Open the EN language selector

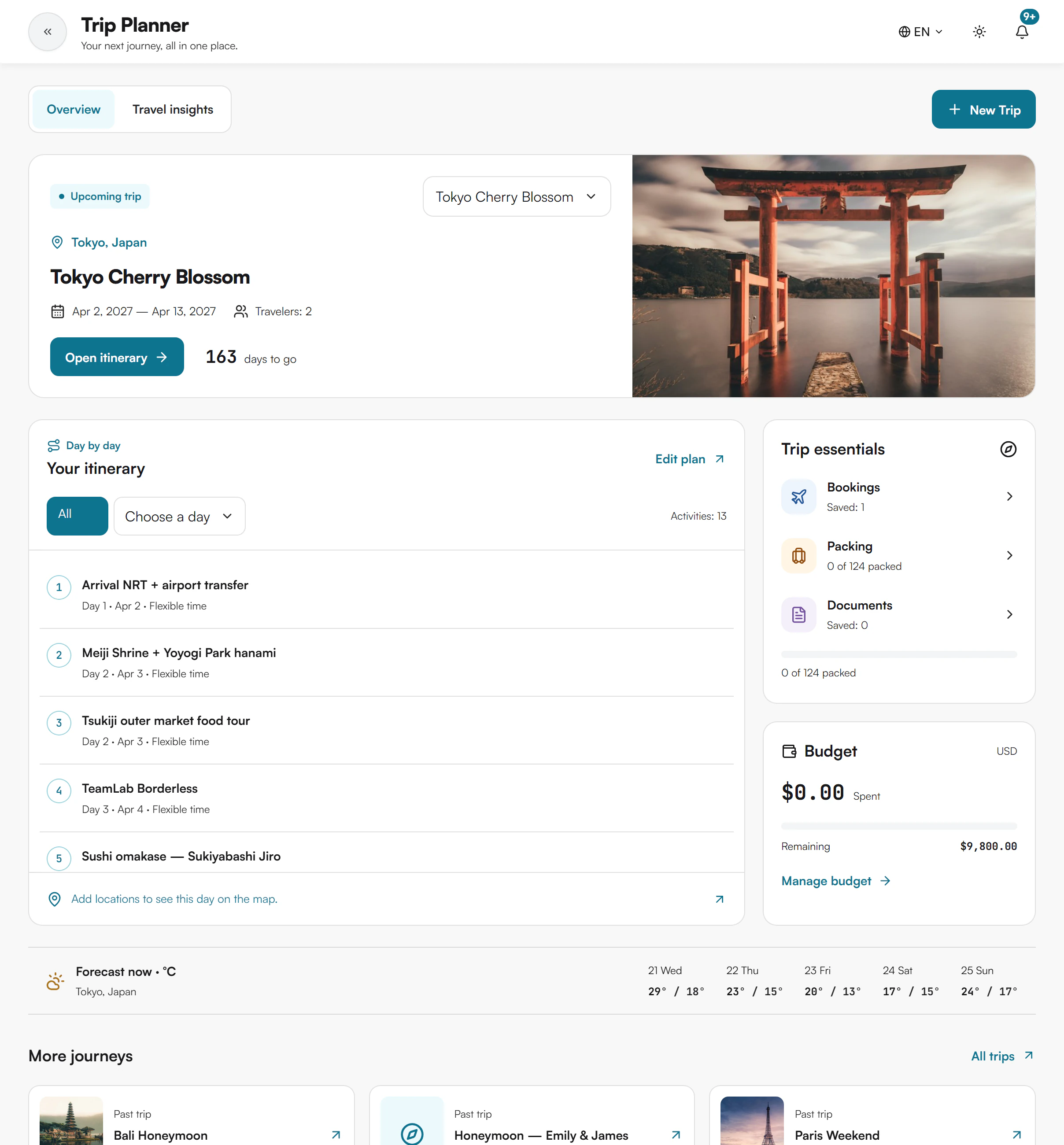click(x=920, y=32)
